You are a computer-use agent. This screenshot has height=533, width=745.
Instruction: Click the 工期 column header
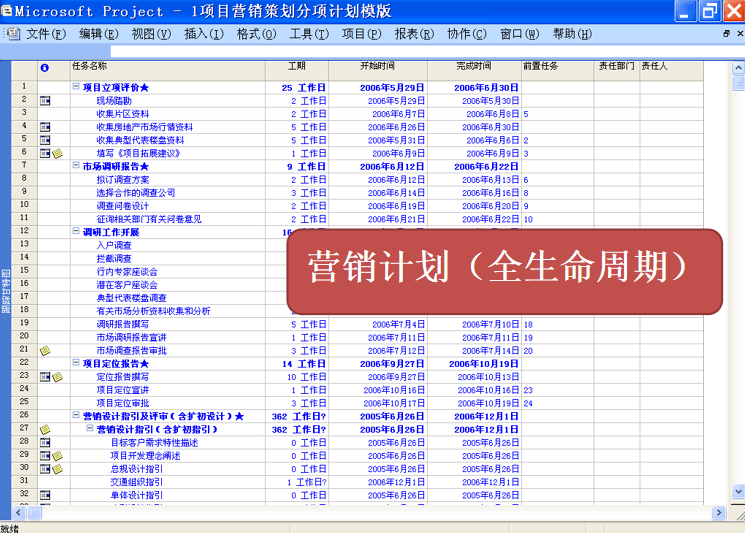(297, 70)
